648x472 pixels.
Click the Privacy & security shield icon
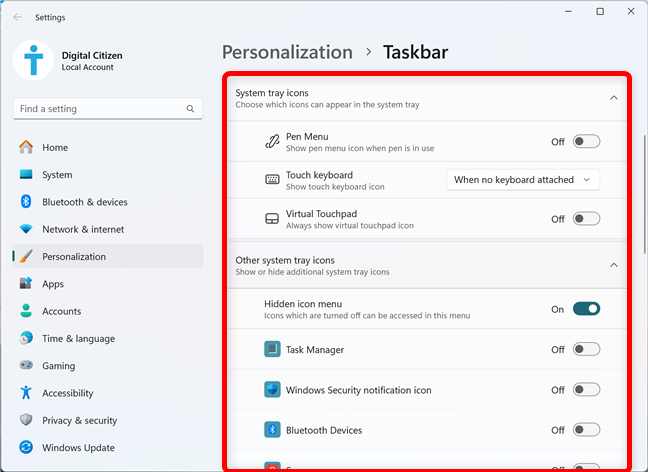[26, 420]
